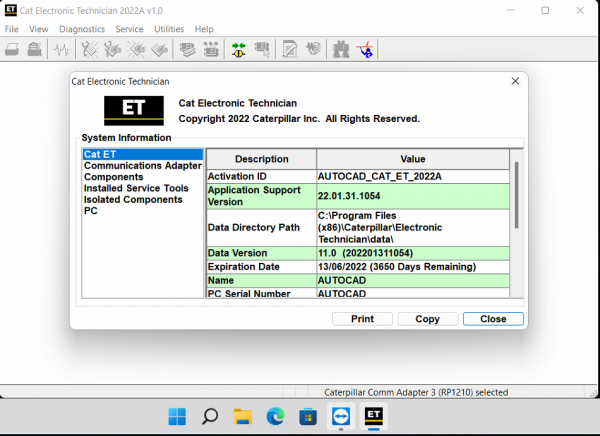
Task: Click the 22.01.31.1054 value
Action: tap(413, 196)
